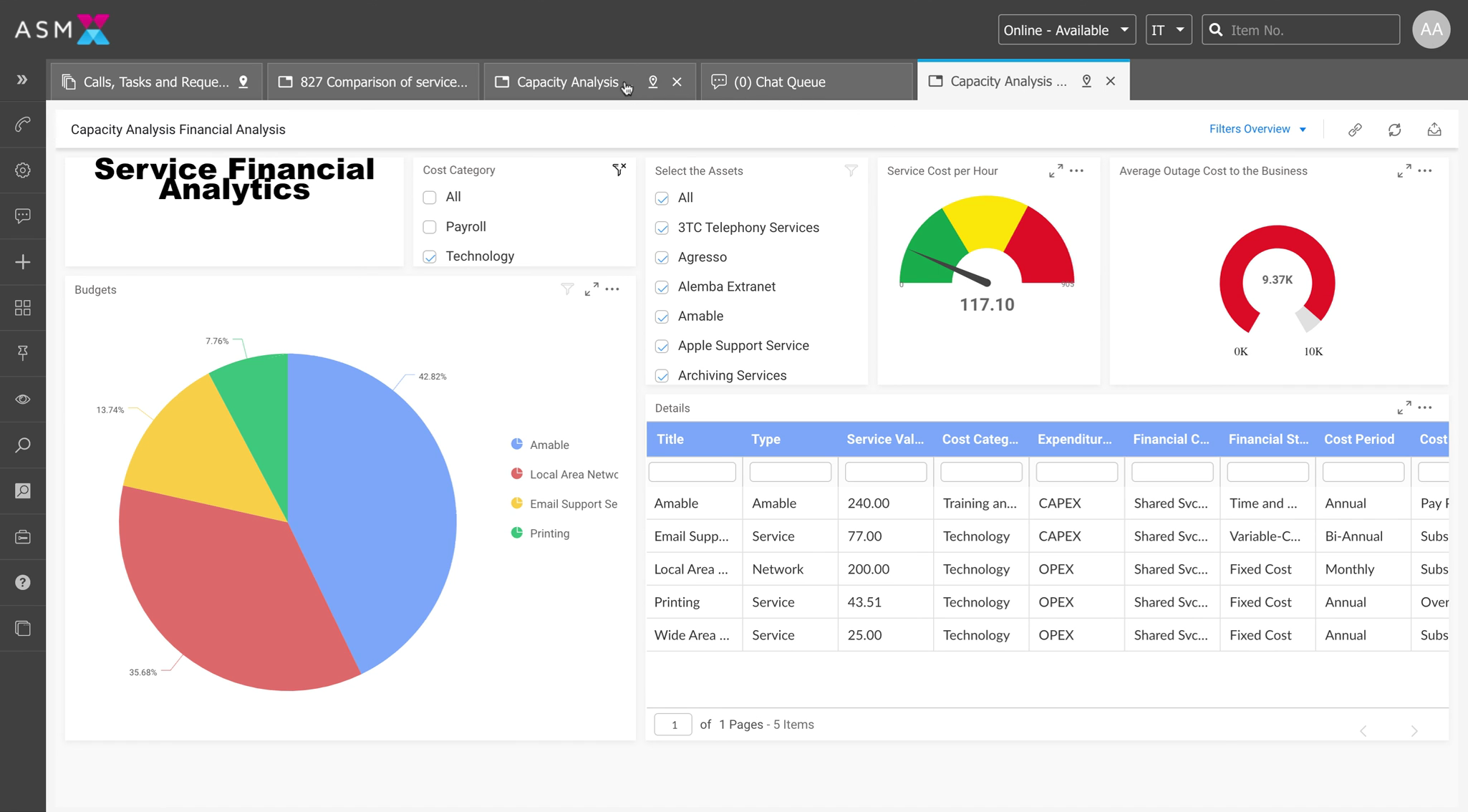
Task: Open the phone calls sidebar icon
Action: coord(22,125)
